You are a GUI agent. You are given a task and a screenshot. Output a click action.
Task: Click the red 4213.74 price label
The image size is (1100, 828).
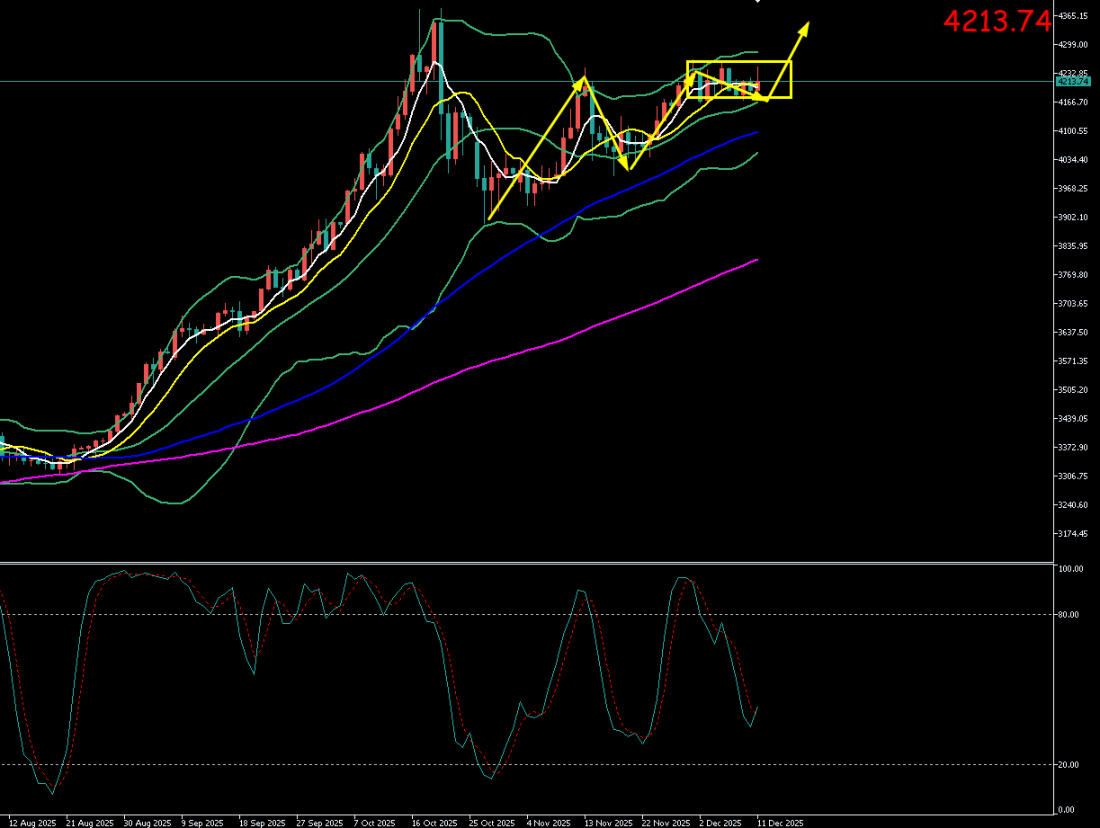pyautogui.click(x=997, y=21)
